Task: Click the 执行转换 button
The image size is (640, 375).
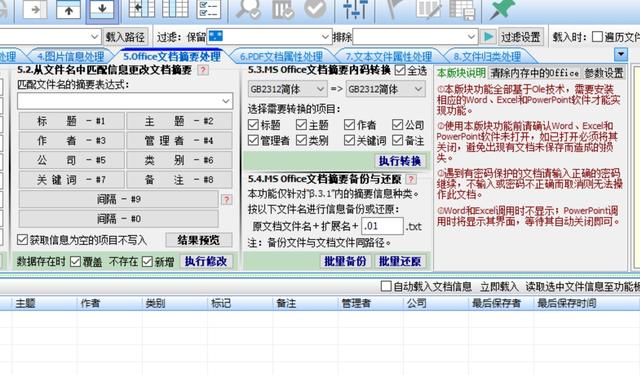Action: tap(400, 161)
